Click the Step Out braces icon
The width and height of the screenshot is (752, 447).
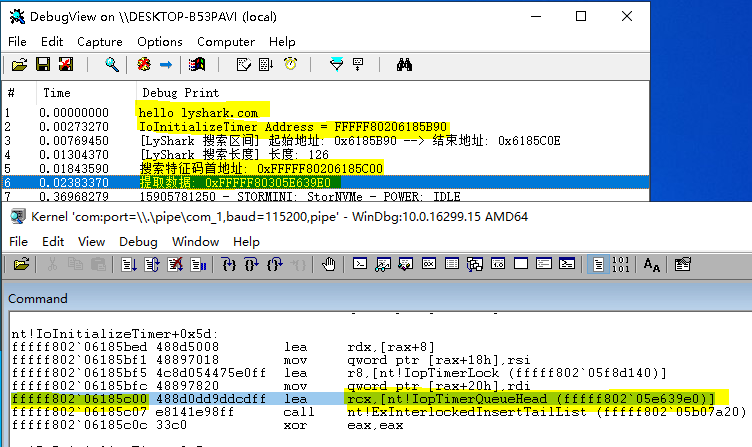tap(275, 264)
